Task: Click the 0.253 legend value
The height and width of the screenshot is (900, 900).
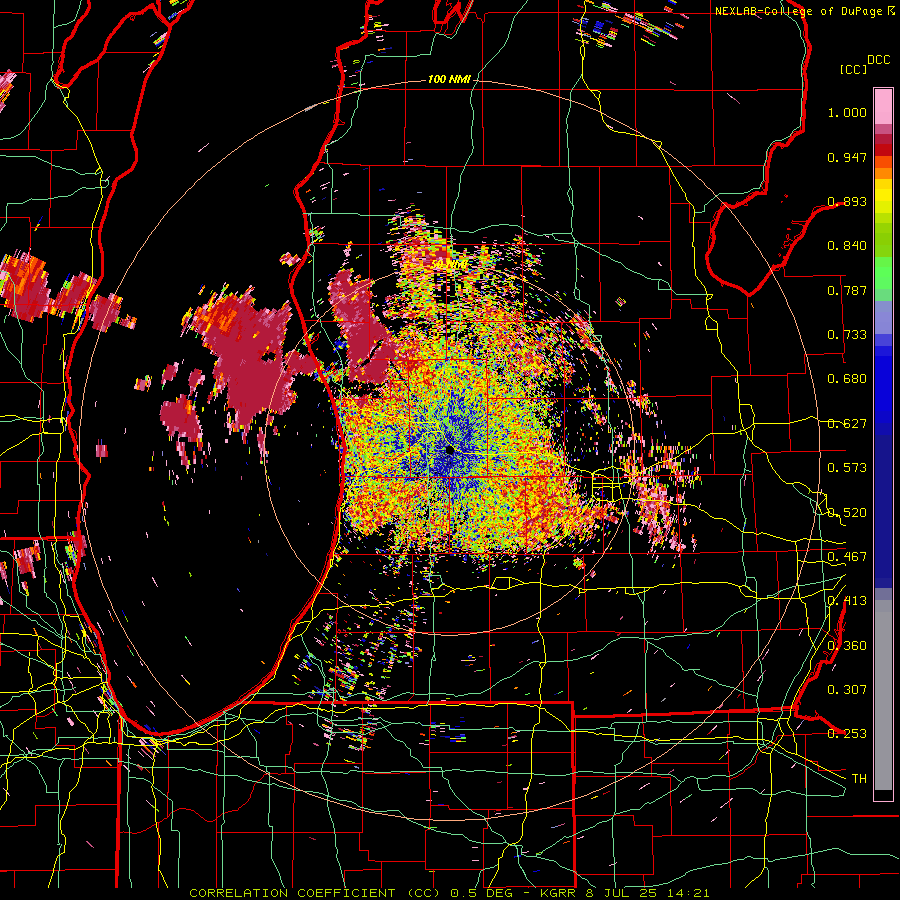Action: pyautogui.click(x=847, y=734)
